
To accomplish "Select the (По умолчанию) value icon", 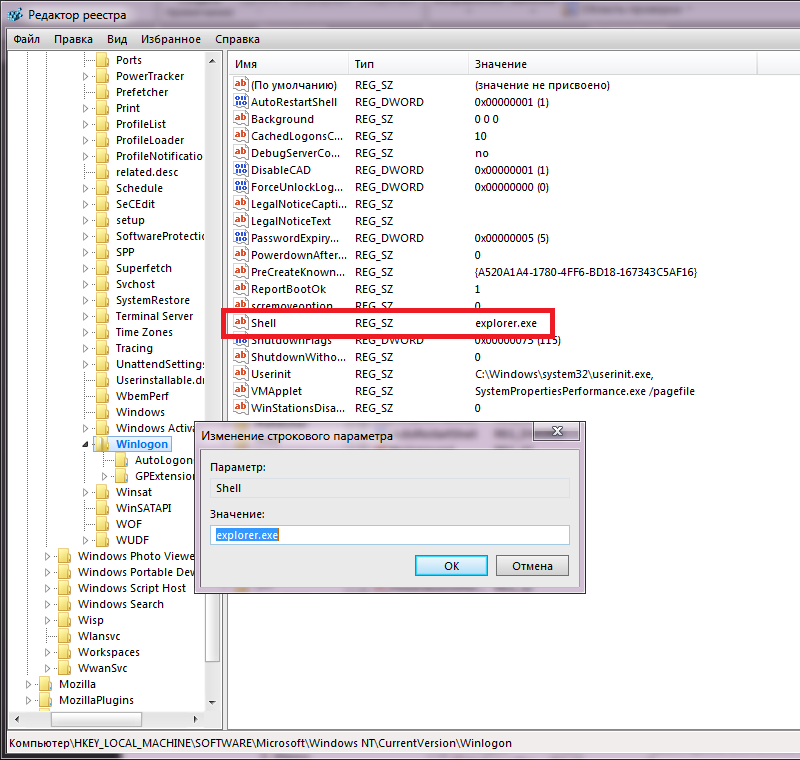I will [241, 84].
